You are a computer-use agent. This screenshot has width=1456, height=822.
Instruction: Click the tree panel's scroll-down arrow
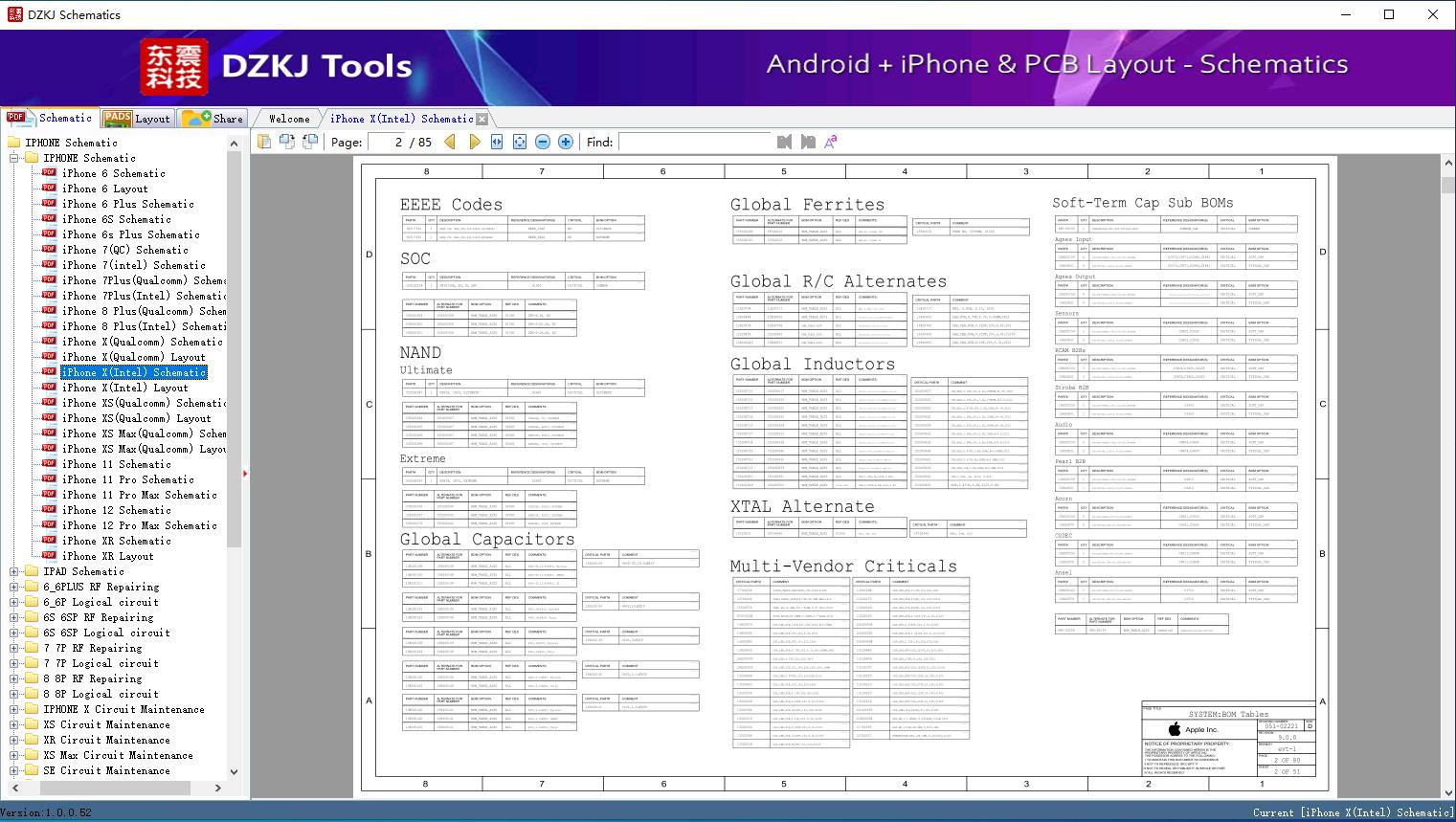tap(235, 771)
